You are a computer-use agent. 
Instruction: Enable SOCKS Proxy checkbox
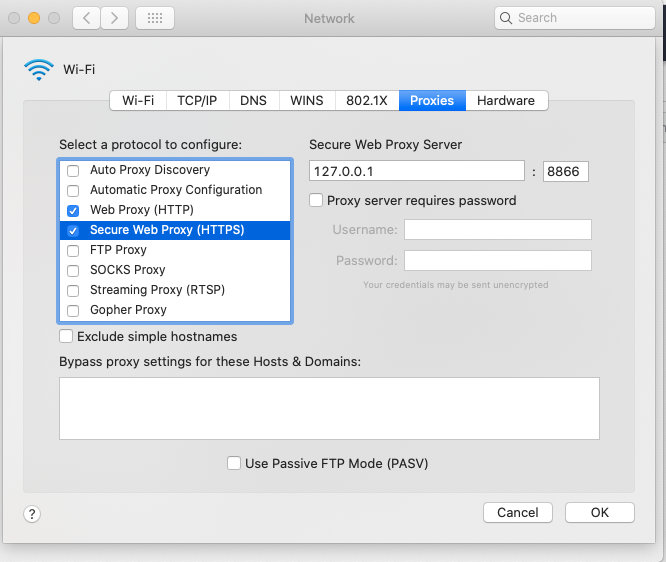click(x=73, y=270)
